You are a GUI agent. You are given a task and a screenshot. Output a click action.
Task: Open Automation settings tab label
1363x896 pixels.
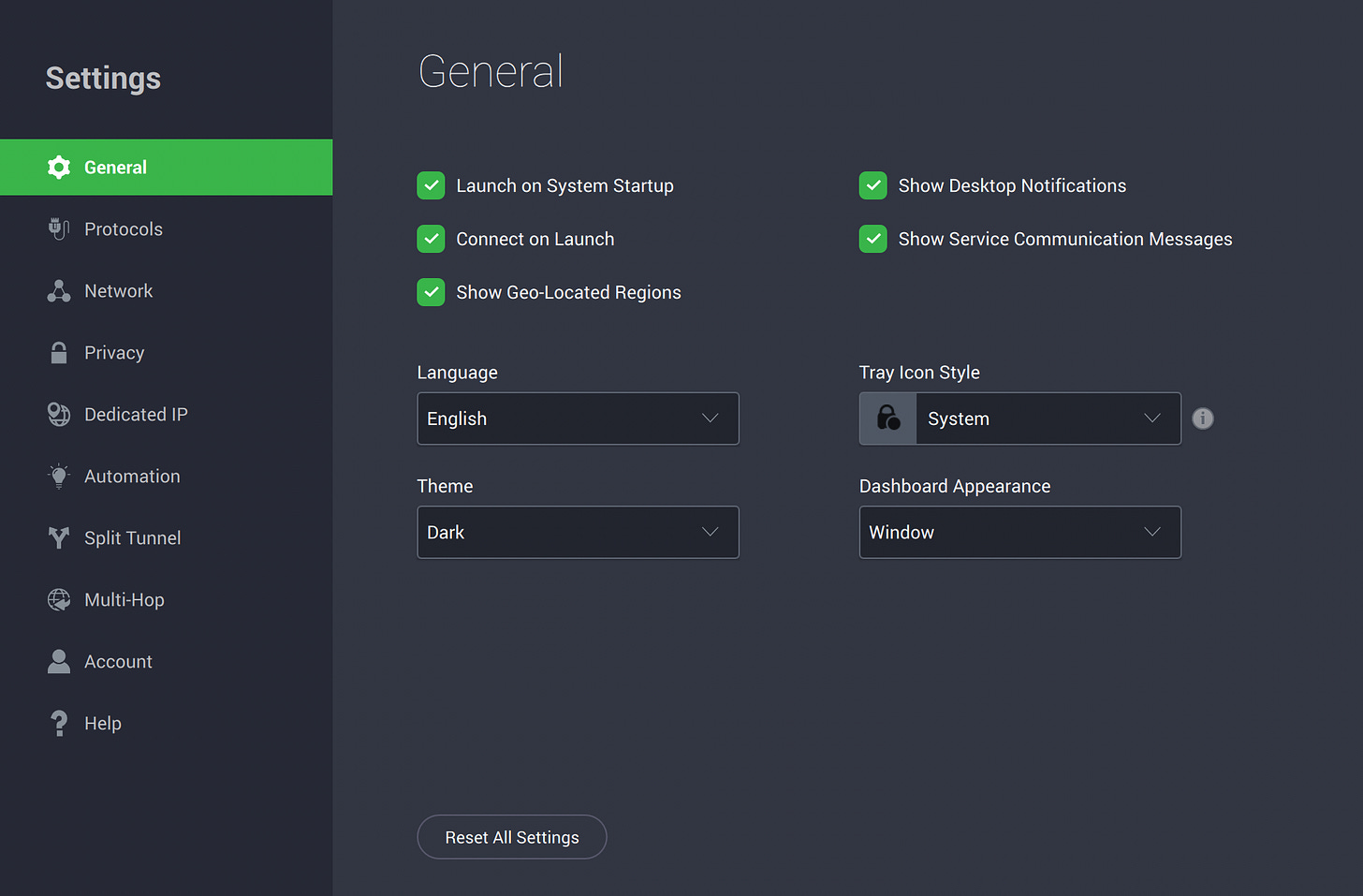coord(132,477)
